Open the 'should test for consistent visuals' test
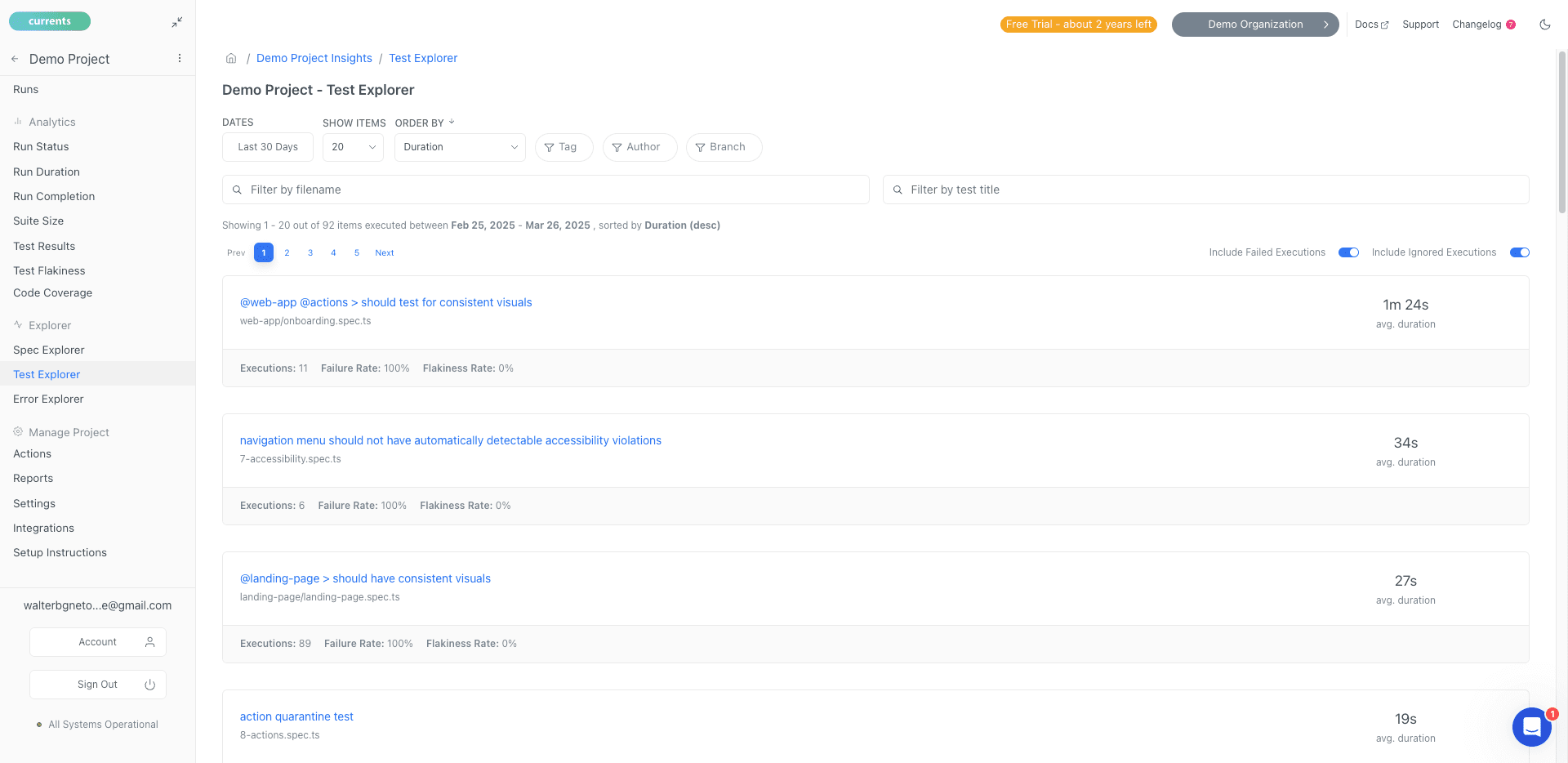 [385, 302]
